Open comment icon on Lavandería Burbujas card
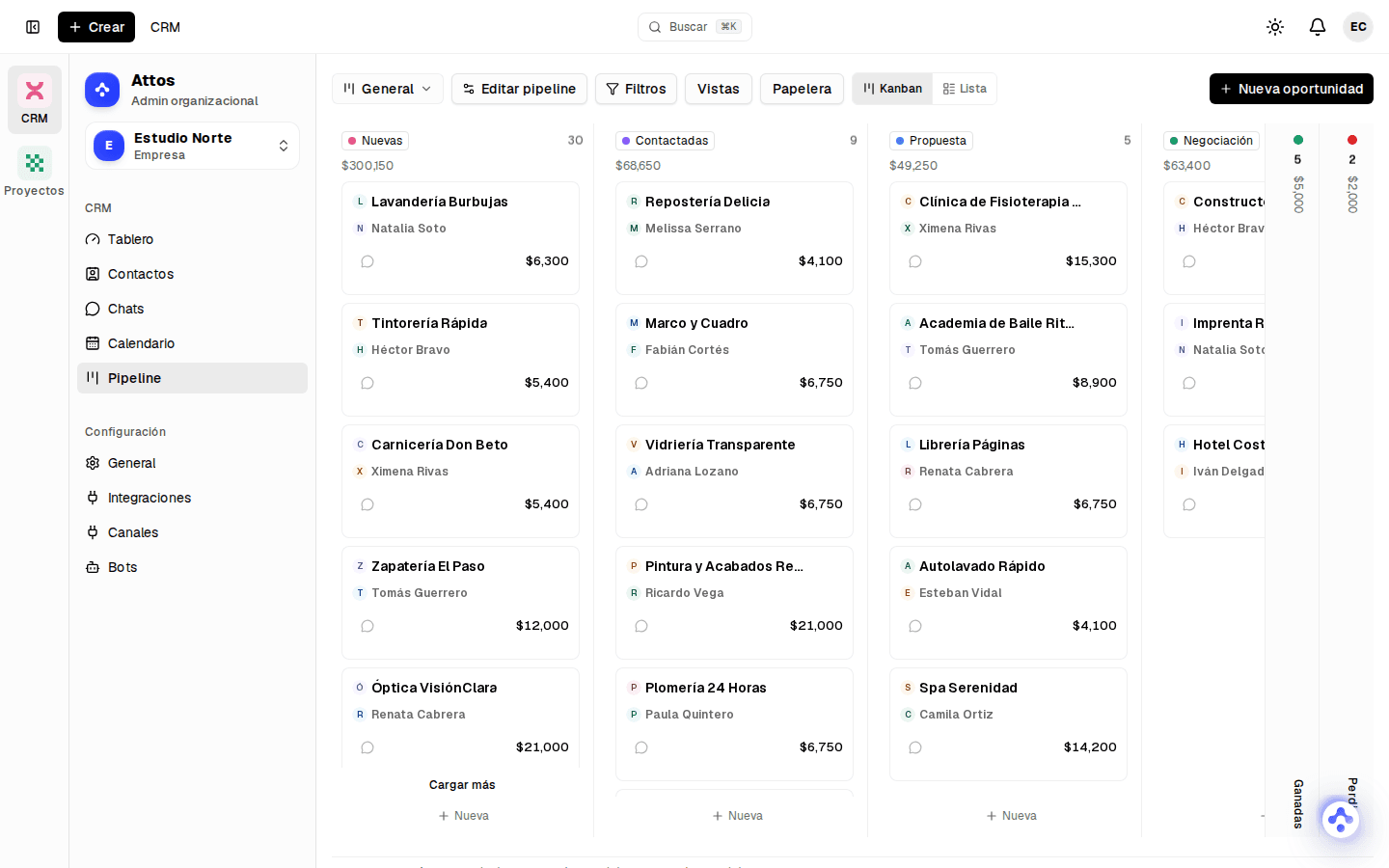Viewport: 1389px width, 868px height. 368,261
